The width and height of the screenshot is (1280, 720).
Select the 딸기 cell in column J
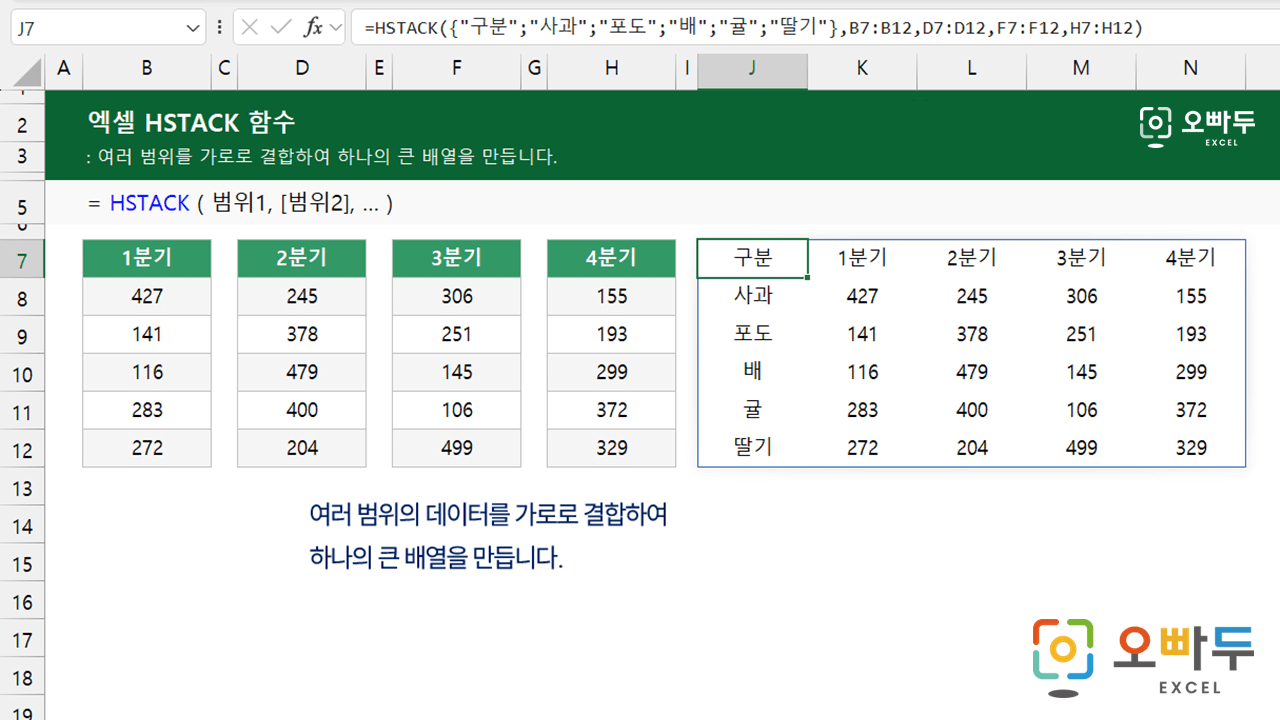coord(753,448)
